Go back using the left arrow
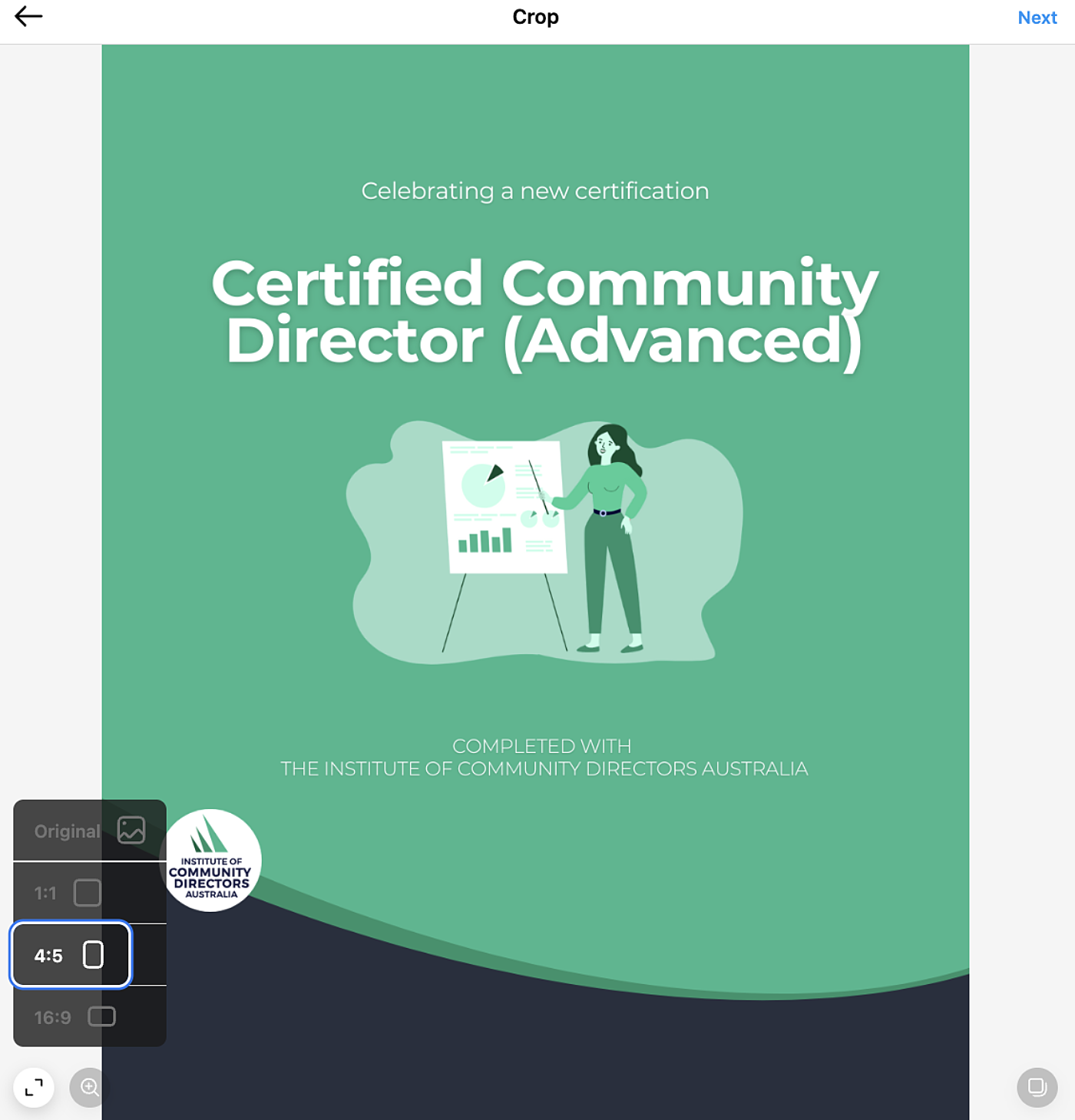The width and height of the screenshot is (1075, 1120). point(28,17)
